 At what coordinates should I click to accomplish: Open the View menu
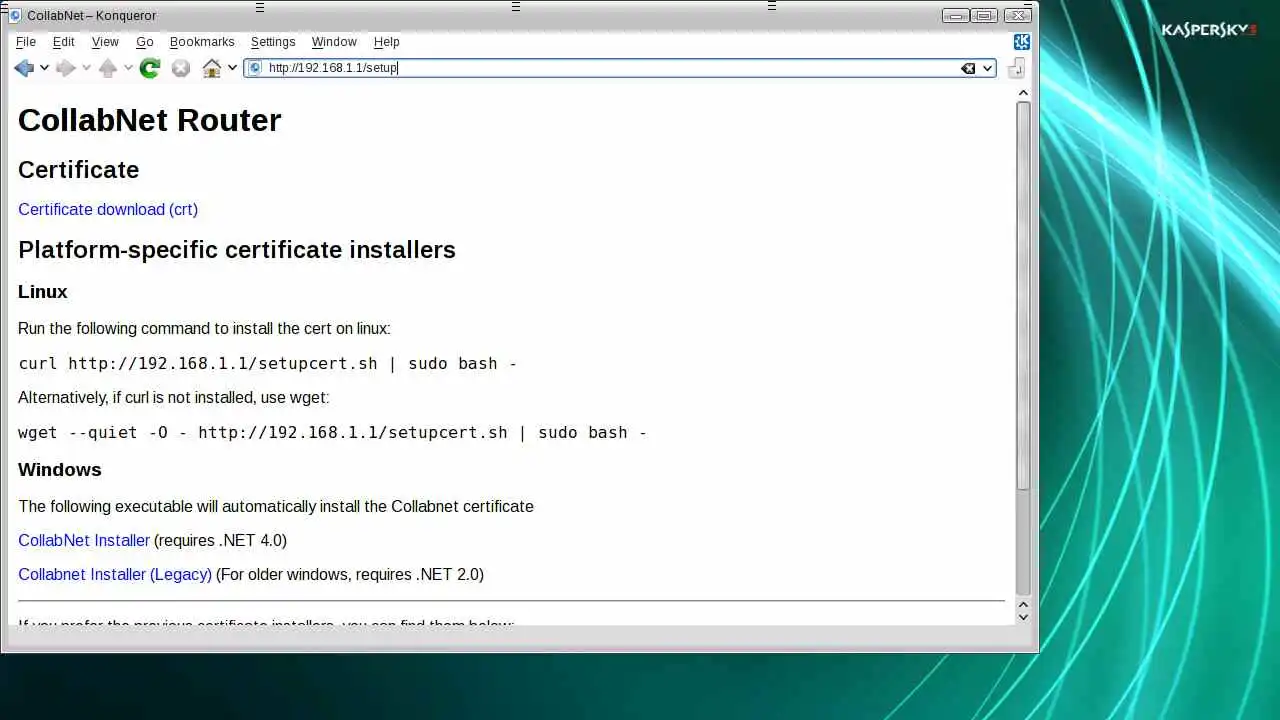105,42
